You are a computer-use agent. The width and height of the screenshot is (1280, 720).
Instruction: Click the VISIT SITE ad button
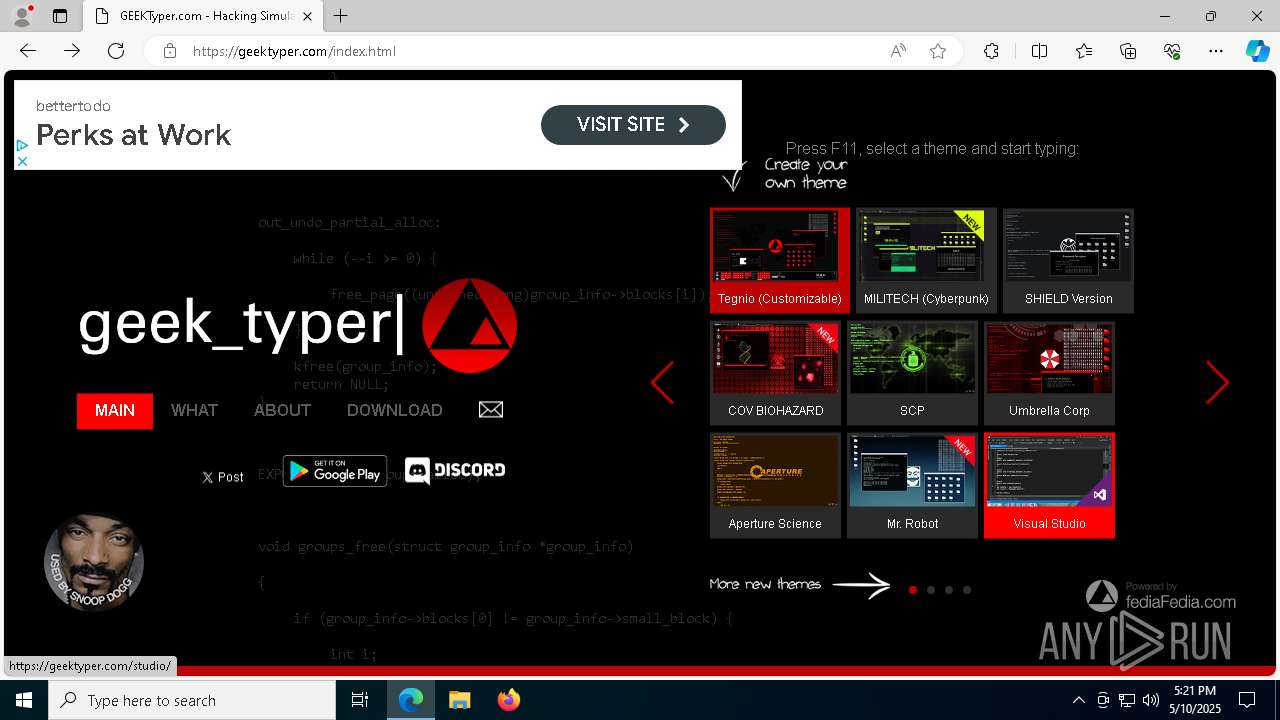pos(633,125)
